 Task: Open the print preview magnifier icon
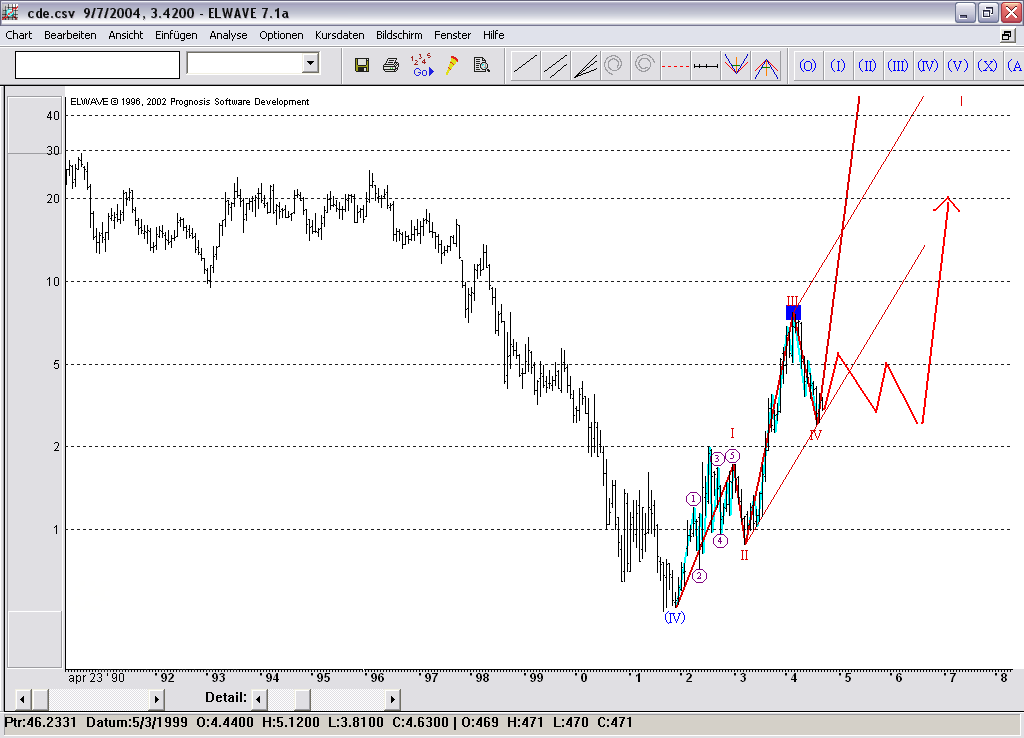pos(482,65)
